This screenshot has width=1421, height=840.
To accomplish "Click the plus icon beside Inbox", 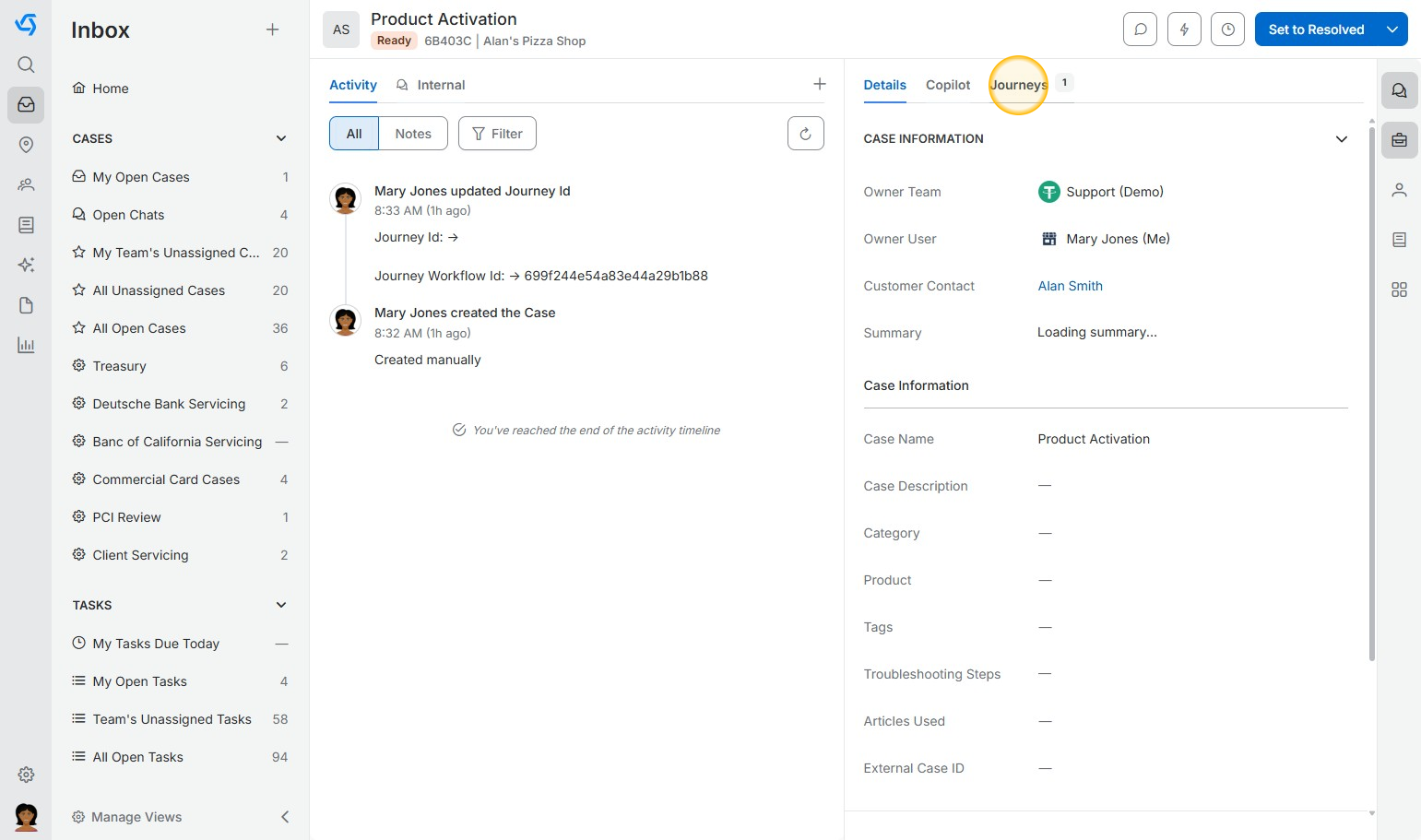I will pos(272,30).
